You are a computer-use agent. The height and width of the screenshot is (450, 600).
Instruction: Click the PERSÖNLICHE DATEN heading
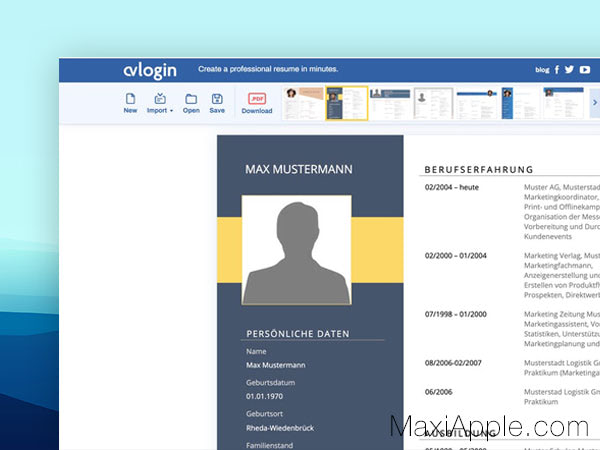tap(298, 334)
